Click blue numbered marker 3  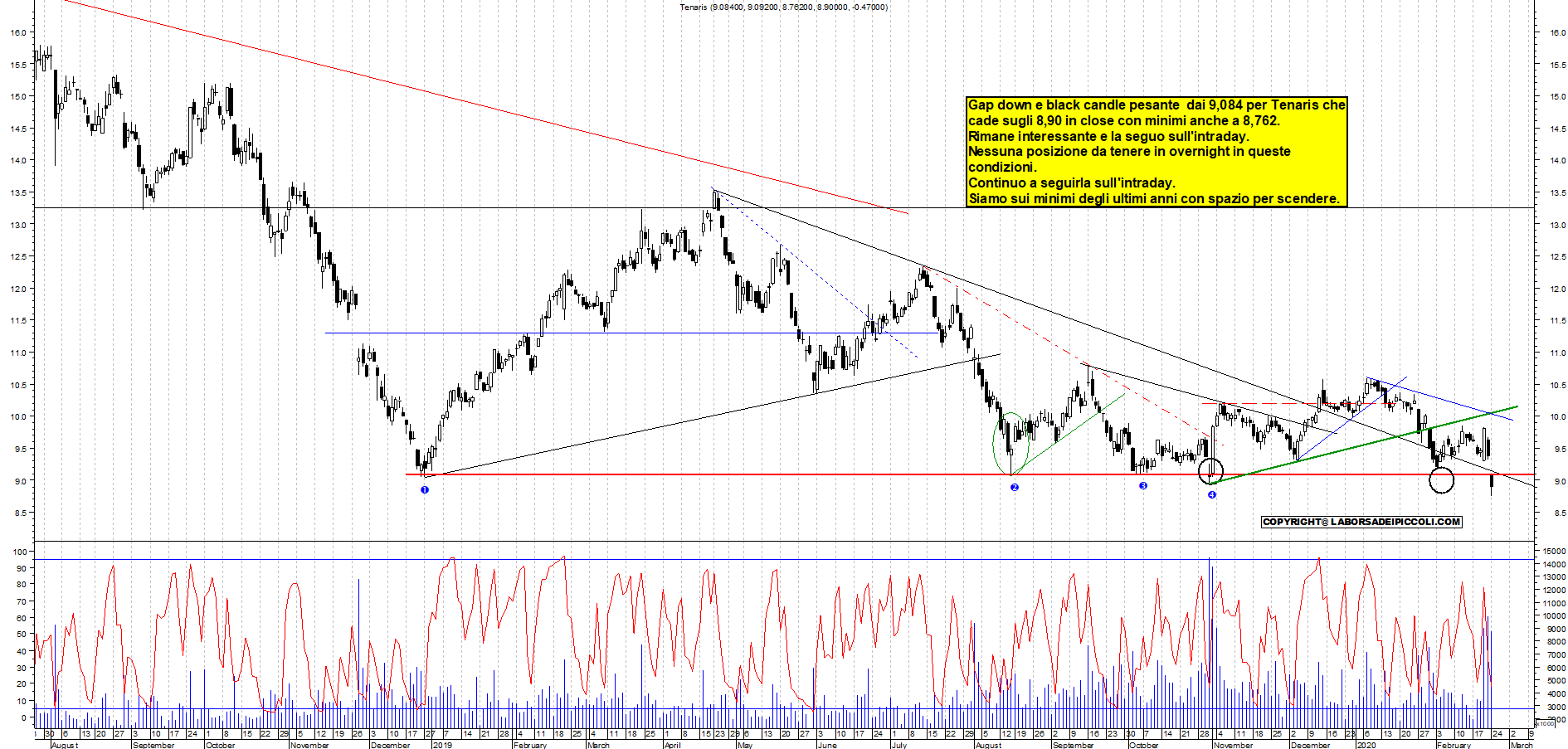pos(1142,485)
